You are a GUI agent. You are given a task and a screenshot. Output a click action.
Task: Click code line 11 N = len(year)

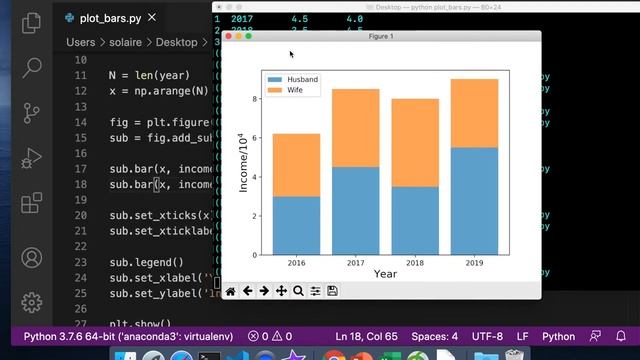[x=149, y=76]
